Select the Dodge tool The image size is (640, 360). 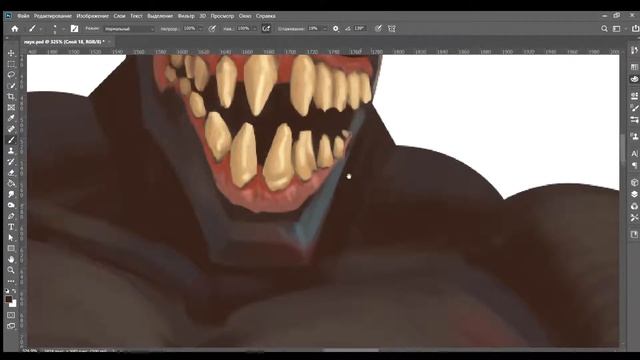click(x=11, y=205)
